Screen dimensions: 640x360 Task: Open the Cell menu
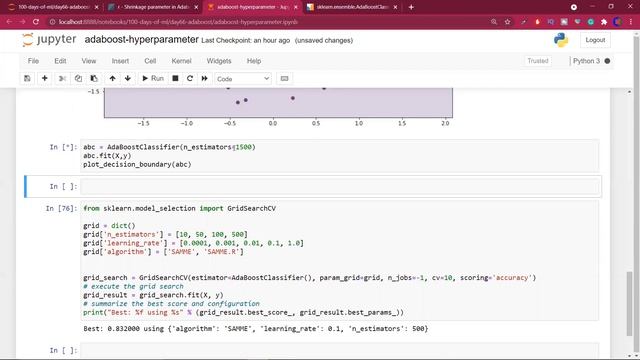(x=150, y=61)
